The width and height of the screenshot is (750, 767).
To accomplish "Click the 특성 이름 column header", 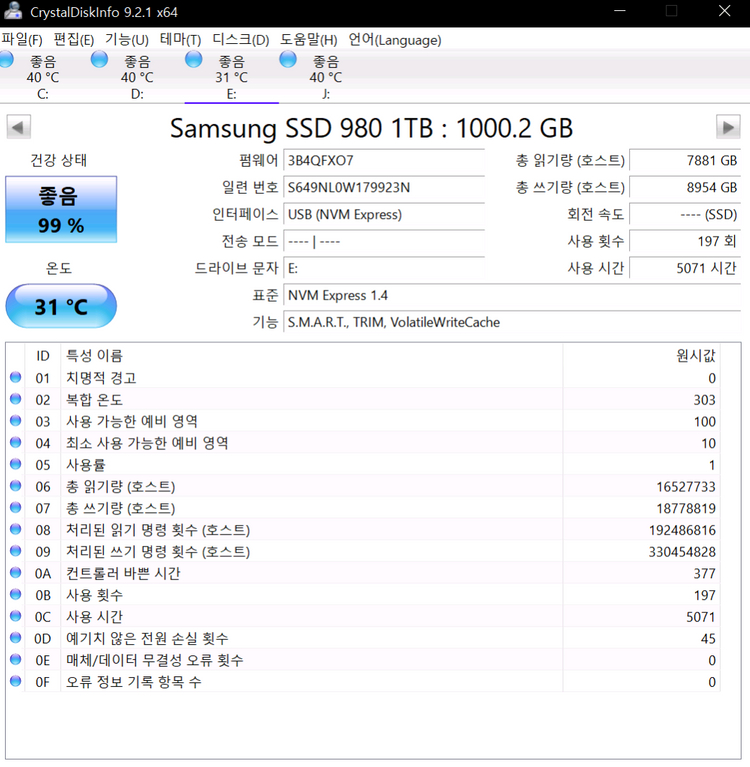I will 312,356.
